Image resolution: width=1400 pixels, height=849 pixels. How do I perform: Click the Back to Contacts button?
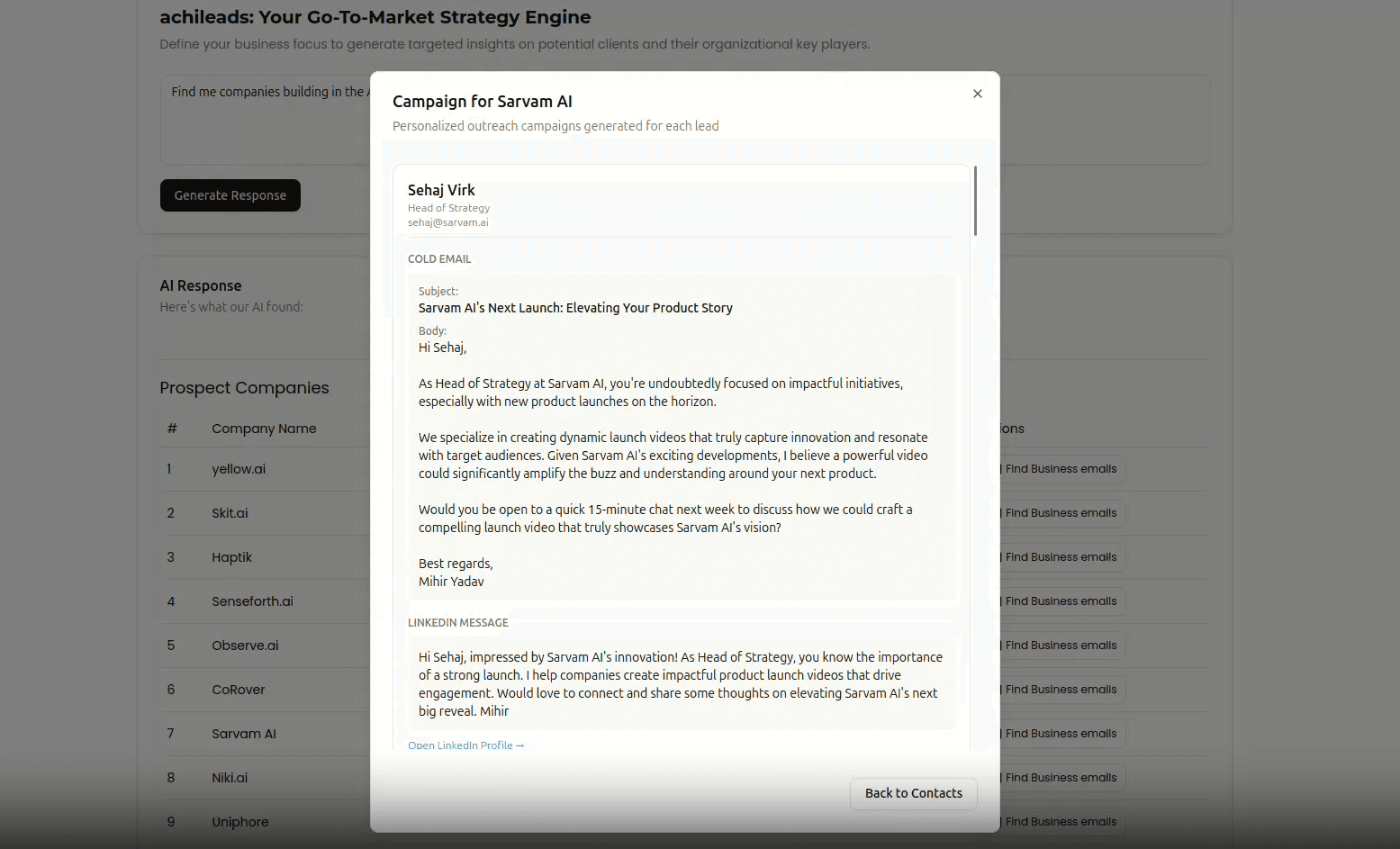pyautogui.click(x=913, y=793)
